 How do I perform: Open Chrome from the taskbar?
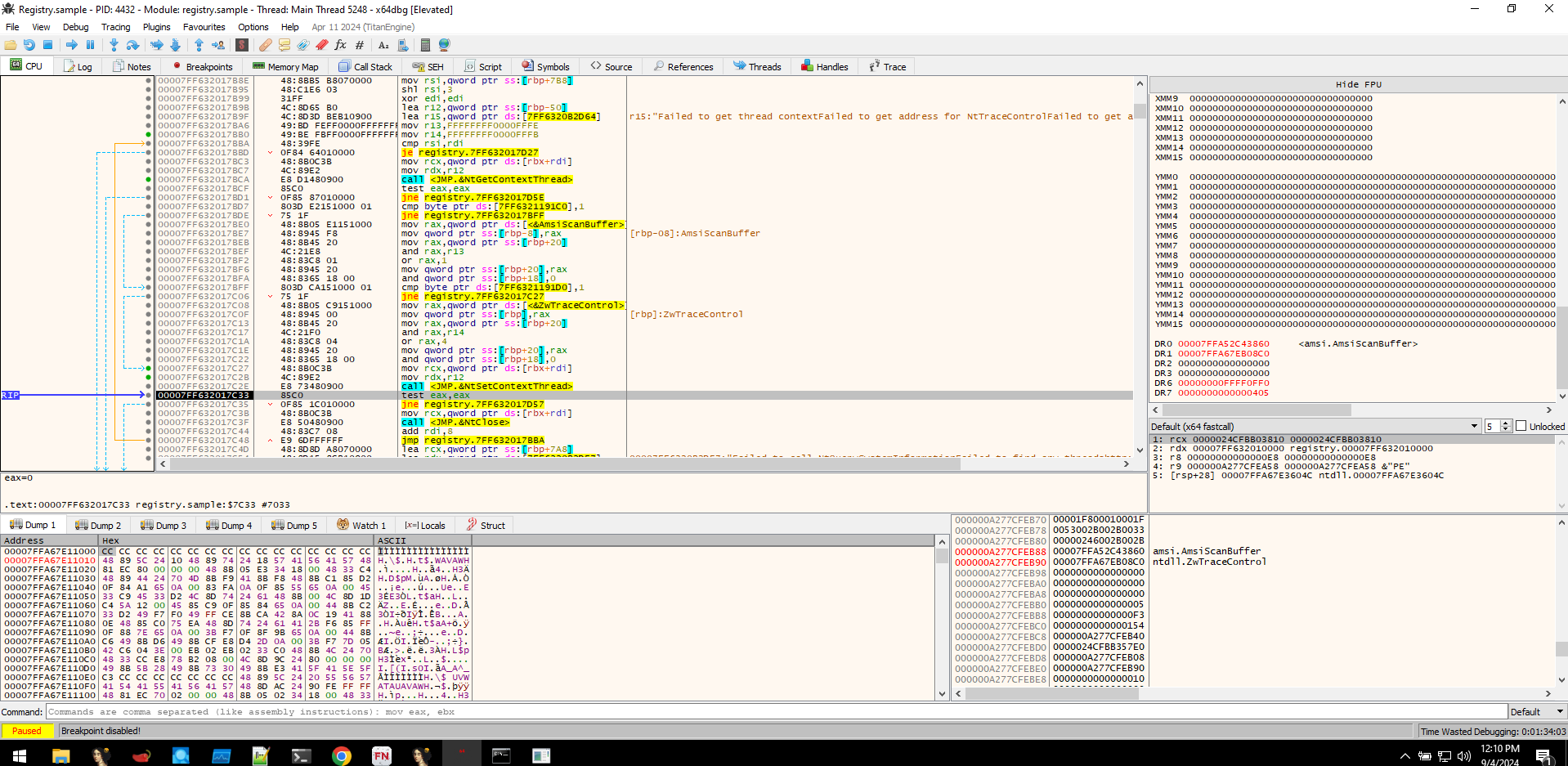pos(342,756)
